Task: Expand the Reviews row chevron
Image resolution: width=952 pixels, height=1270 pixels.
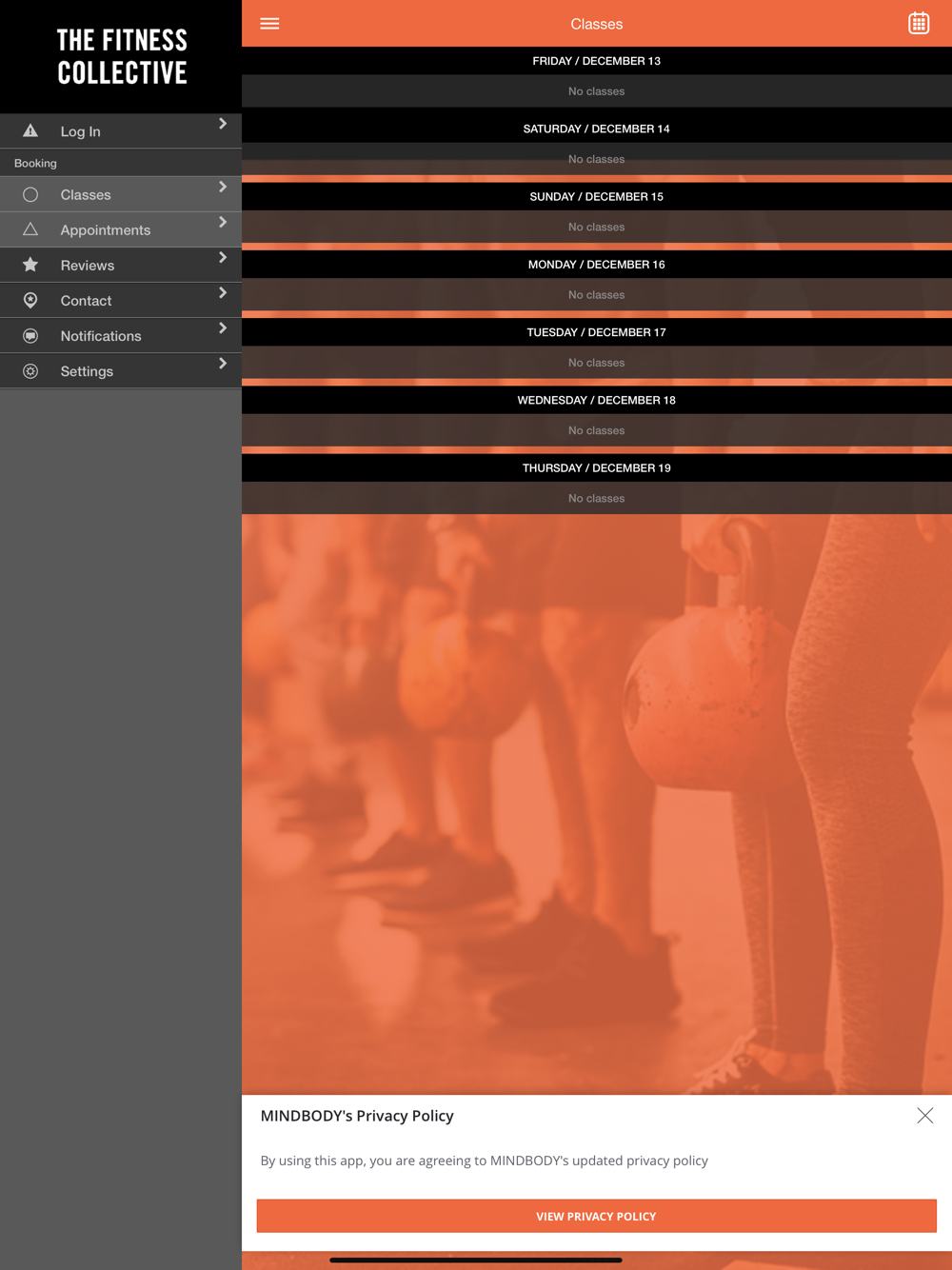Action: (223, 258)
